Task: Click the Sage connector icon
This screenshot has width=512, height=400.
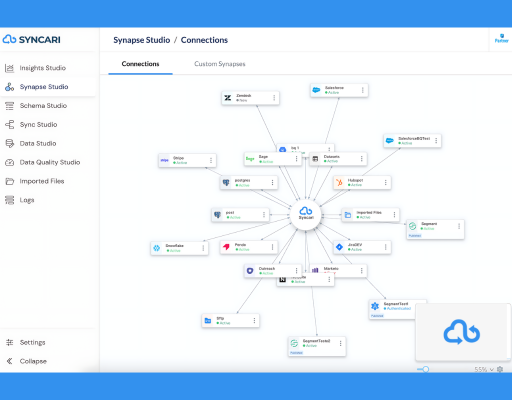Action: (250, 159)
